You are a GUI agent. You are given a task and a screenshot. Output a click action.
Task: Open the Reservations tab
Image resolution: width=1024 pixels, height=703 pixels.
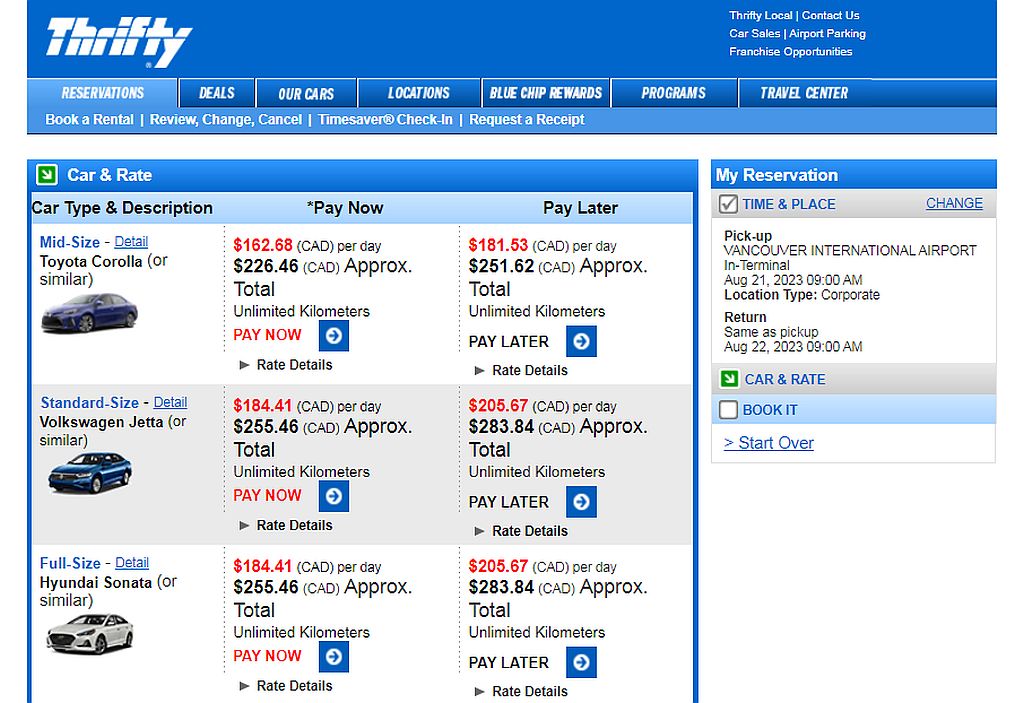point(103,93)
